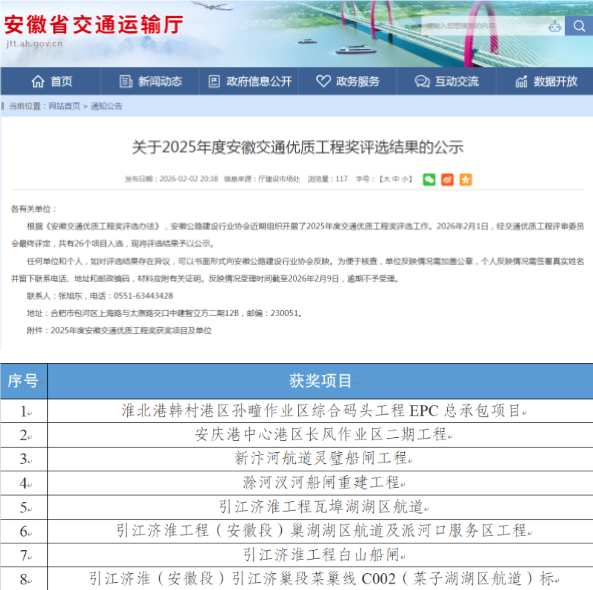Viewport: 593px width, 590px height.
Task: Click the chart icon beside 数据开放
Action: click(522, 81)
